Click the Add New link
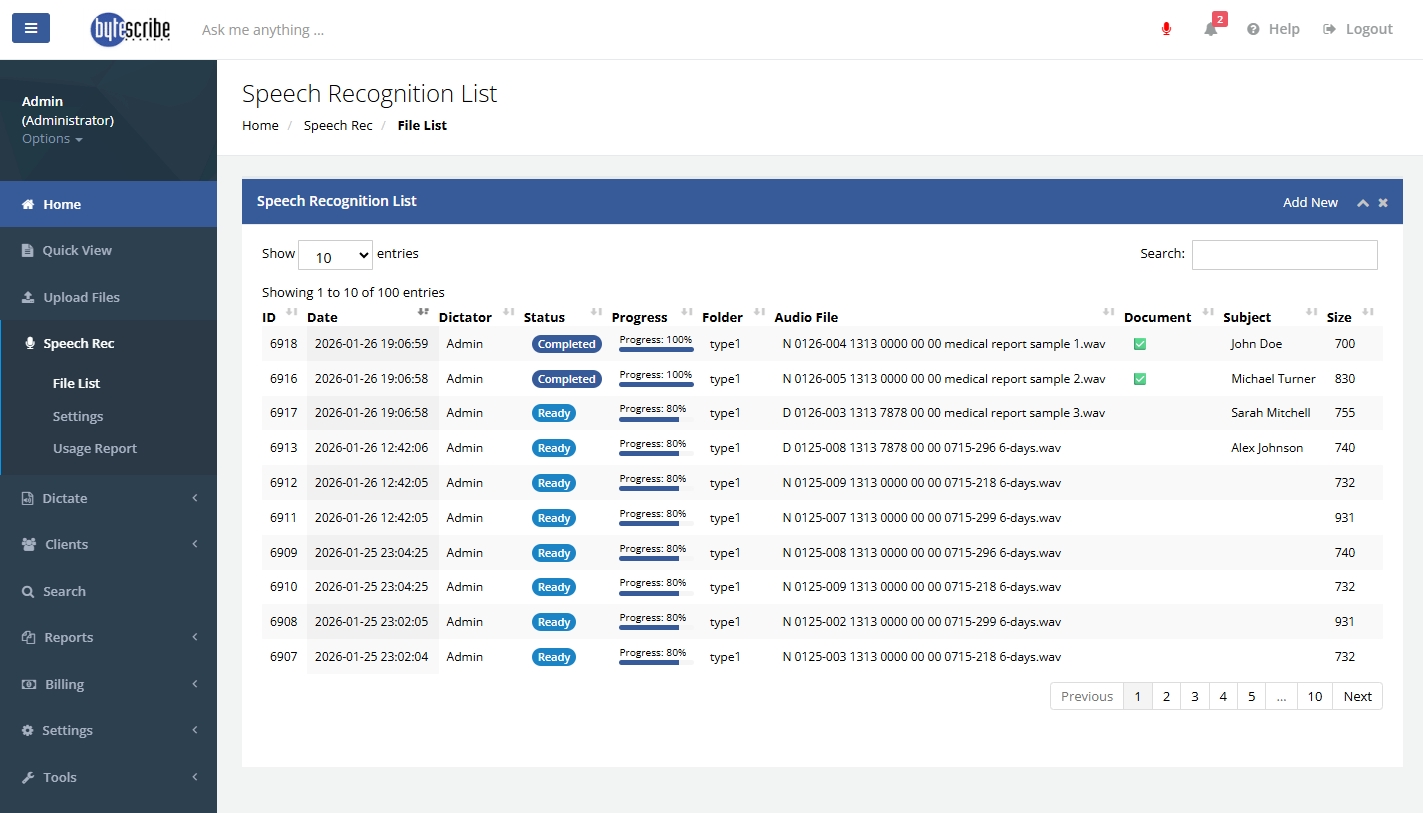1423x813 pixels. click(x=1310, y=203)
